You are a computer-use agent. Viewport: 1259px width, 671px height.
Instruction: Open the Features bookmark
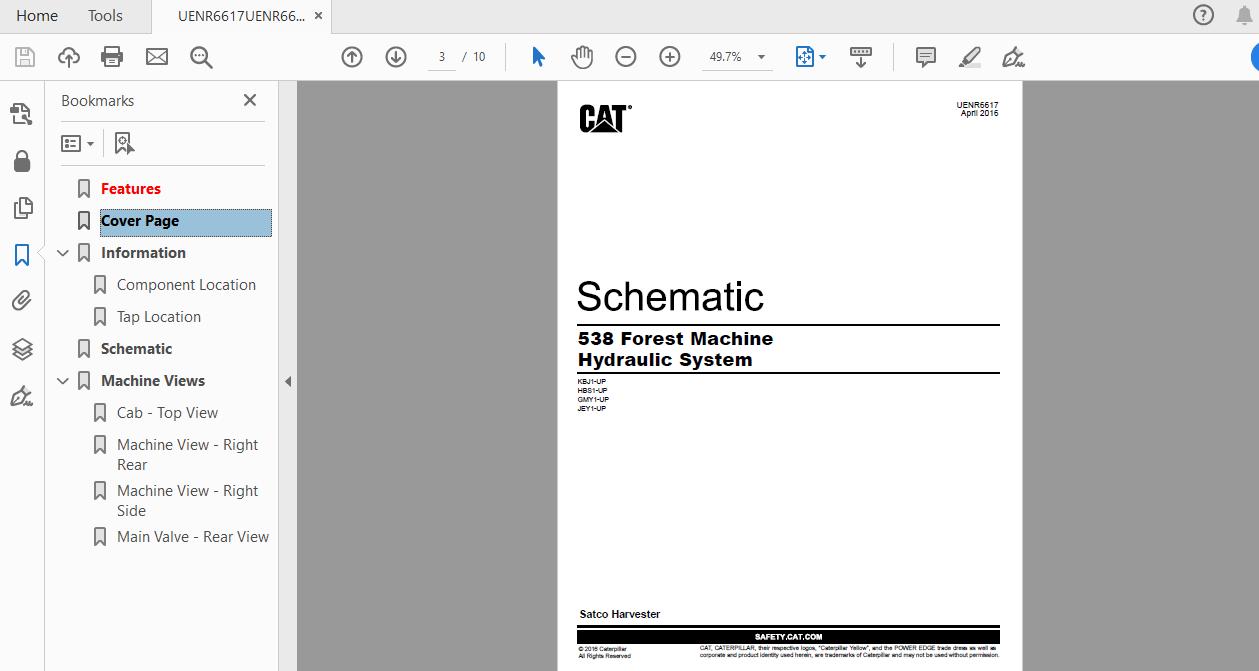131,189
